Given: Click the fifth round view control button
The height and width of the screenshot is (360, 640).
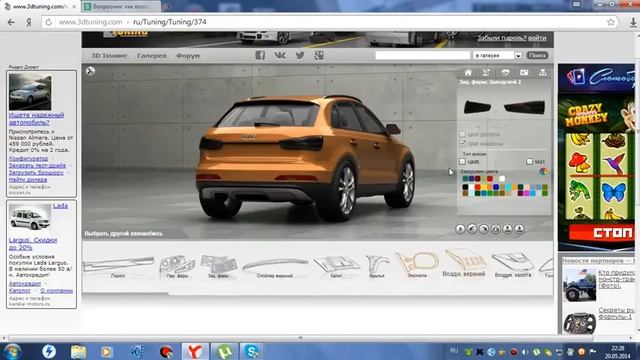Looking at the screenshot, I should click(x=507, y=229).
